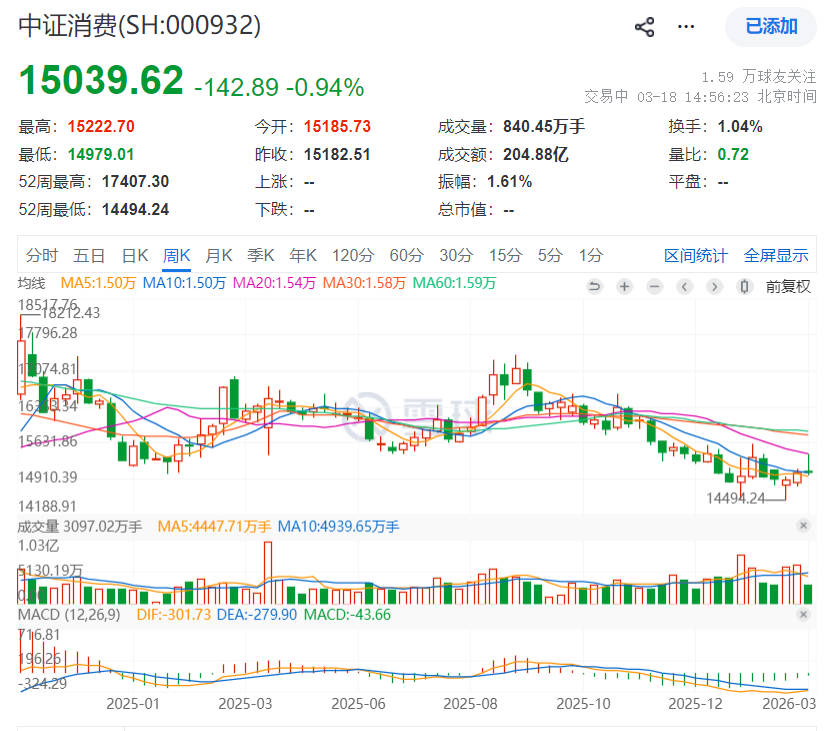The width and height of the screenshot is (830, 731).
Task: Close the MACD indicator panel
Action: [803, 614]
